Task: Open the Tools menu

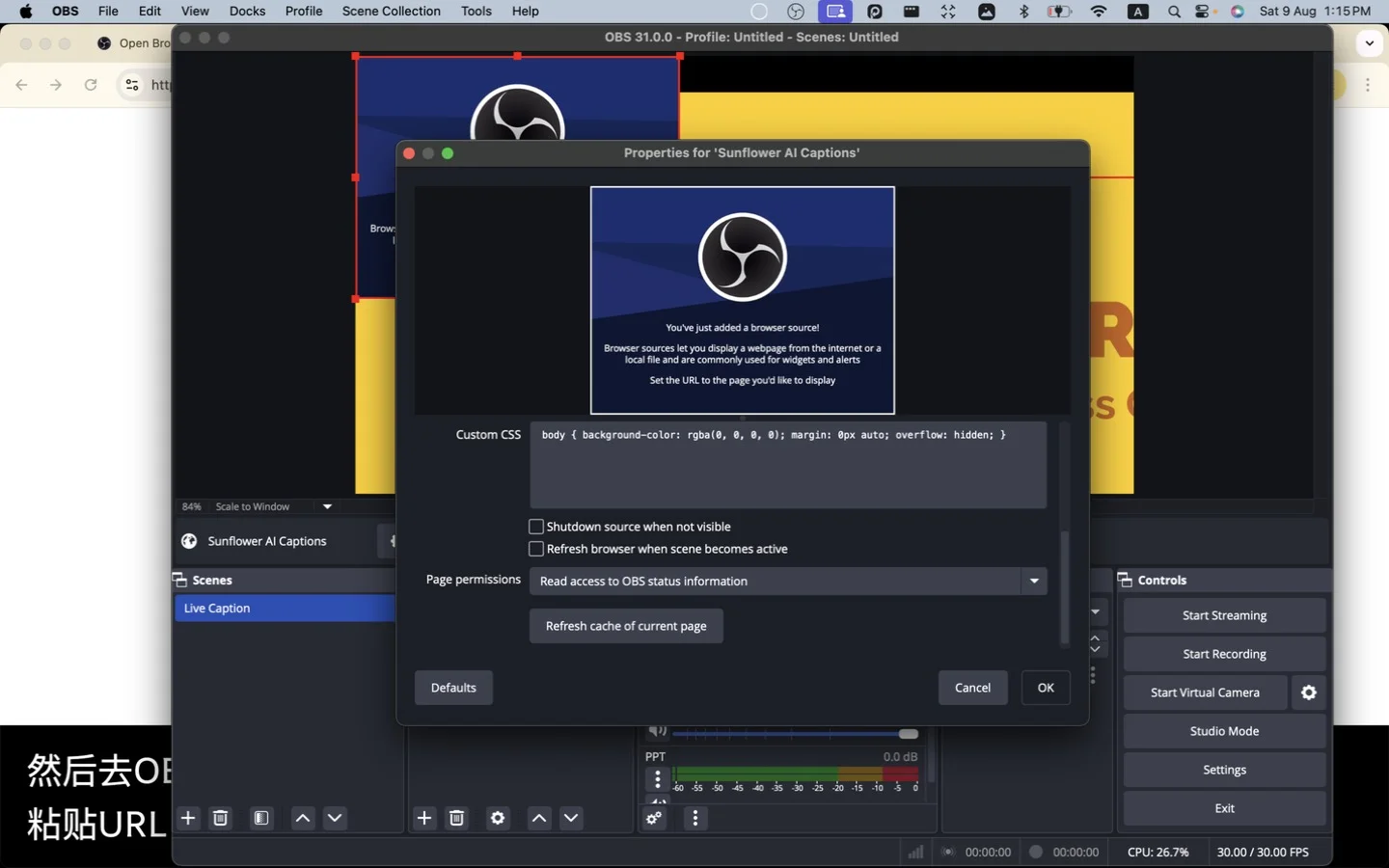Action: (x=477, y=12)
